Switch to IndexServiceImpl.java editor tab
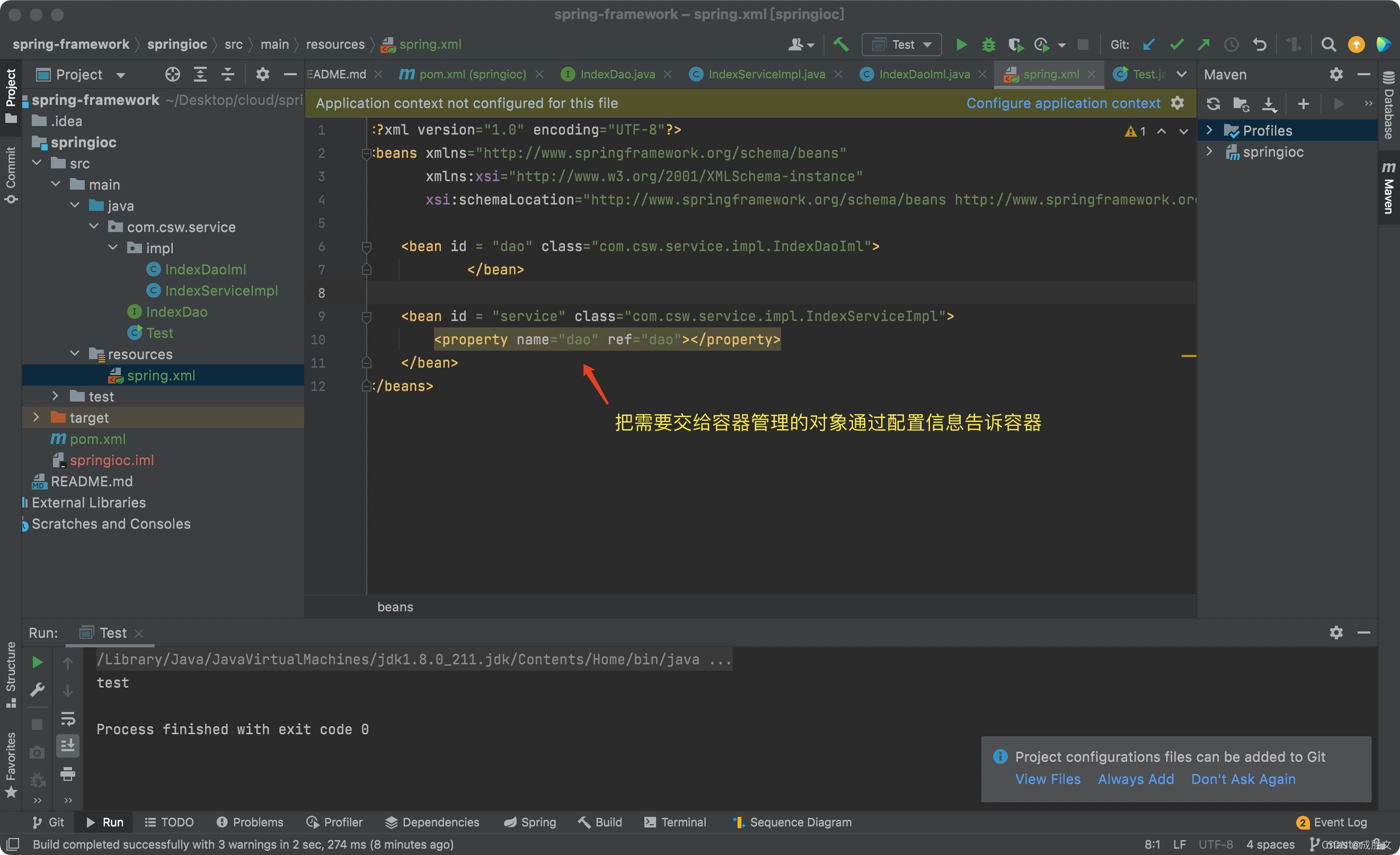The height and width of the screenshot is (855, 1400). click(x=765, y=74)
